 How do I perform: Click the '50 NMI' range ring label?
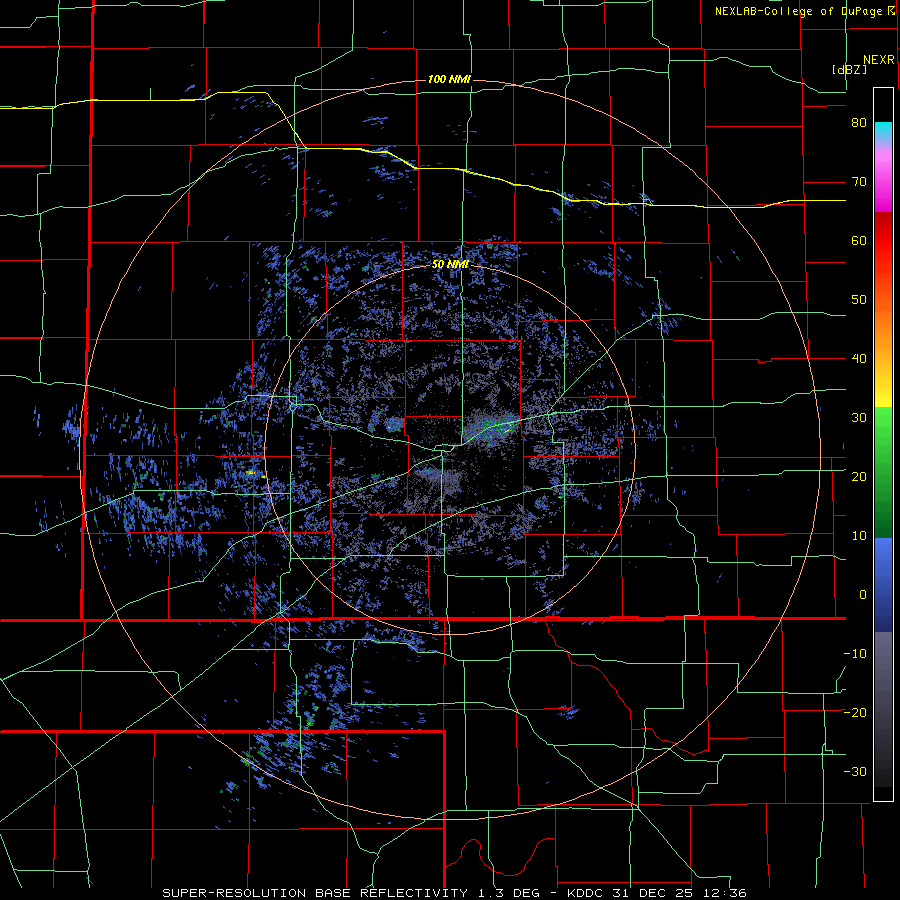click(450, 265)
